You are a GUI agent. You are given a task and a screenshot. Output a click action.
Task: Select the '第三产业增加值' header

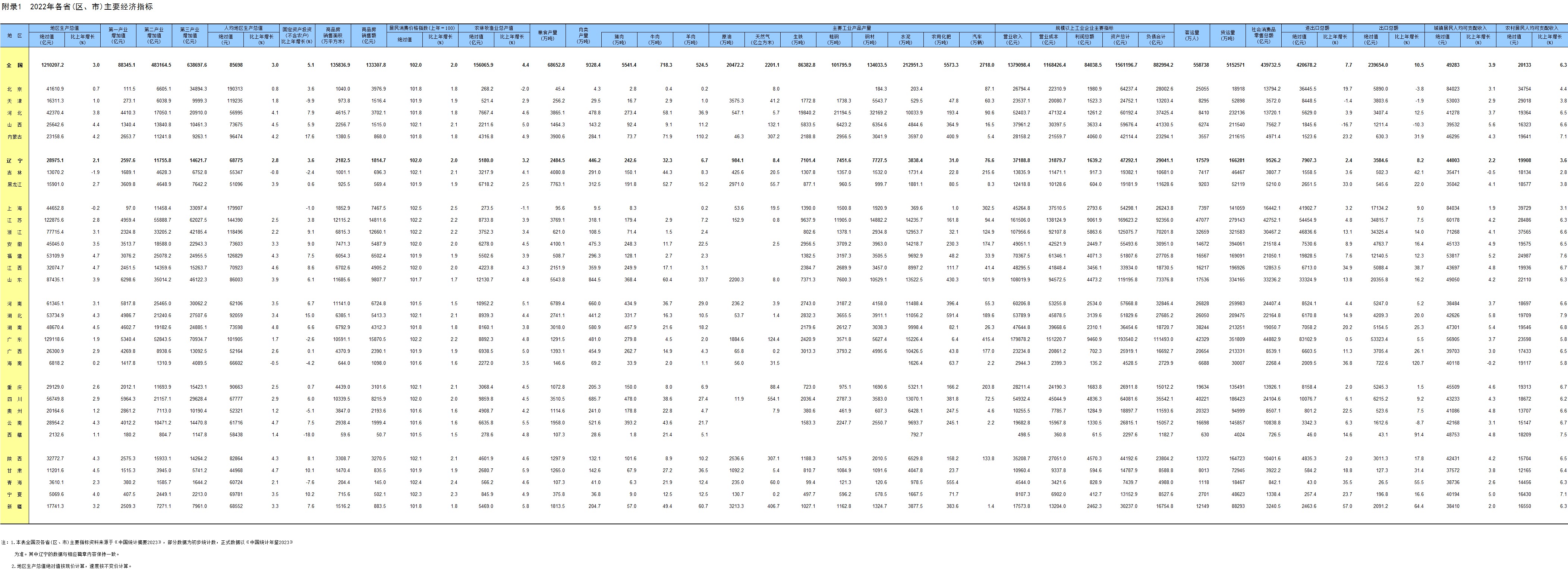[190, 36]
